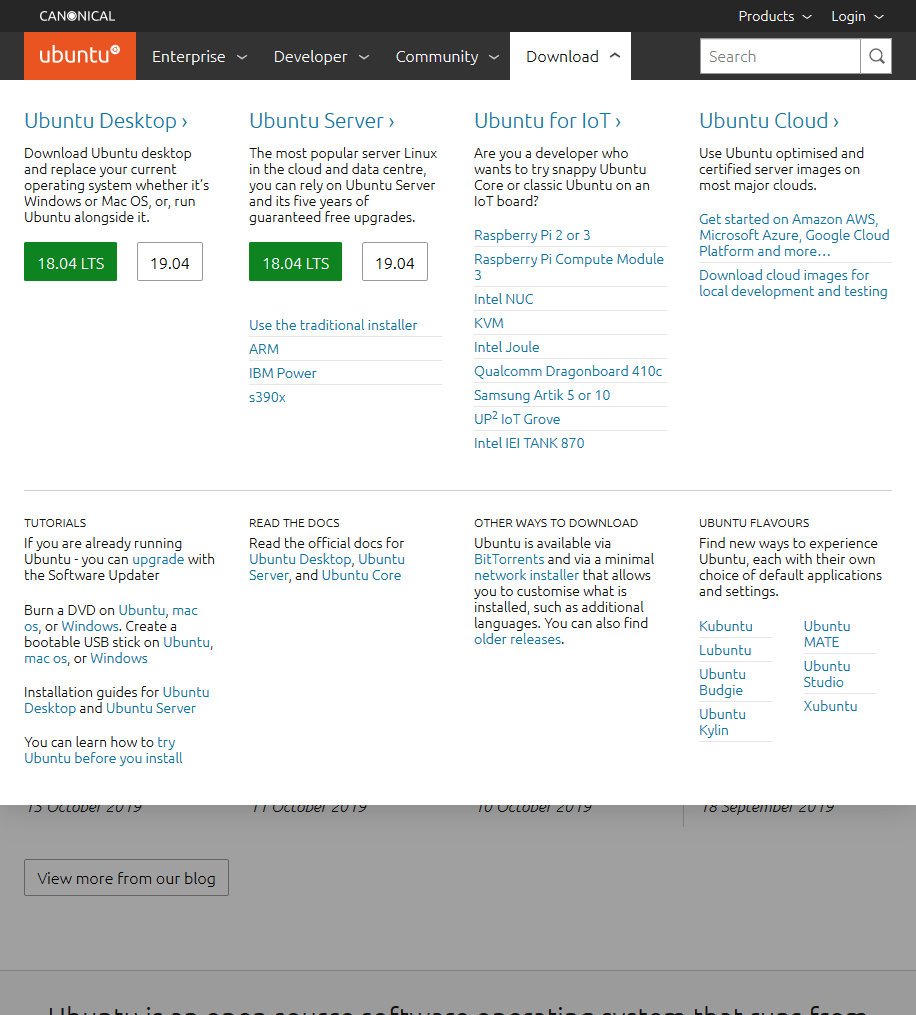
Task: Select Samsung Artik 5 or 10
Action: [542, 395]
